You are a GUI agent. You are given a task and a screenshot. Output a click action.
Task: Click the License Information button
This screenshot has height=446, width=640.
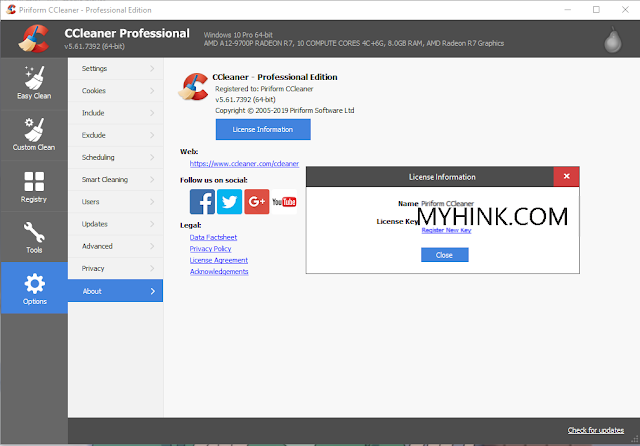(263, 129)
